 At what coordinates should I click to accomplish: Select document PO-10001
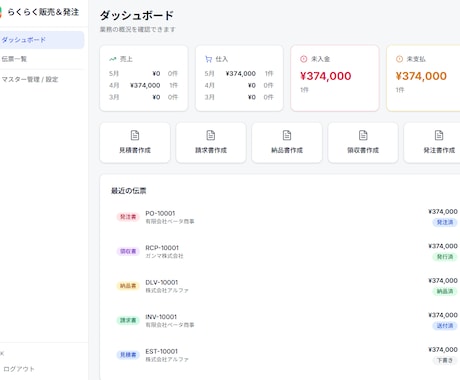point(160,213)
